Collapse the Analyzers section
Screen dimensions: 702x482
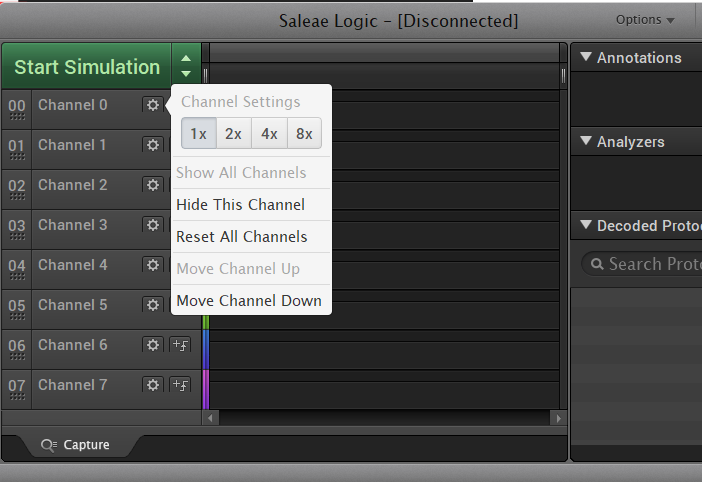click(x=586, y=142)
